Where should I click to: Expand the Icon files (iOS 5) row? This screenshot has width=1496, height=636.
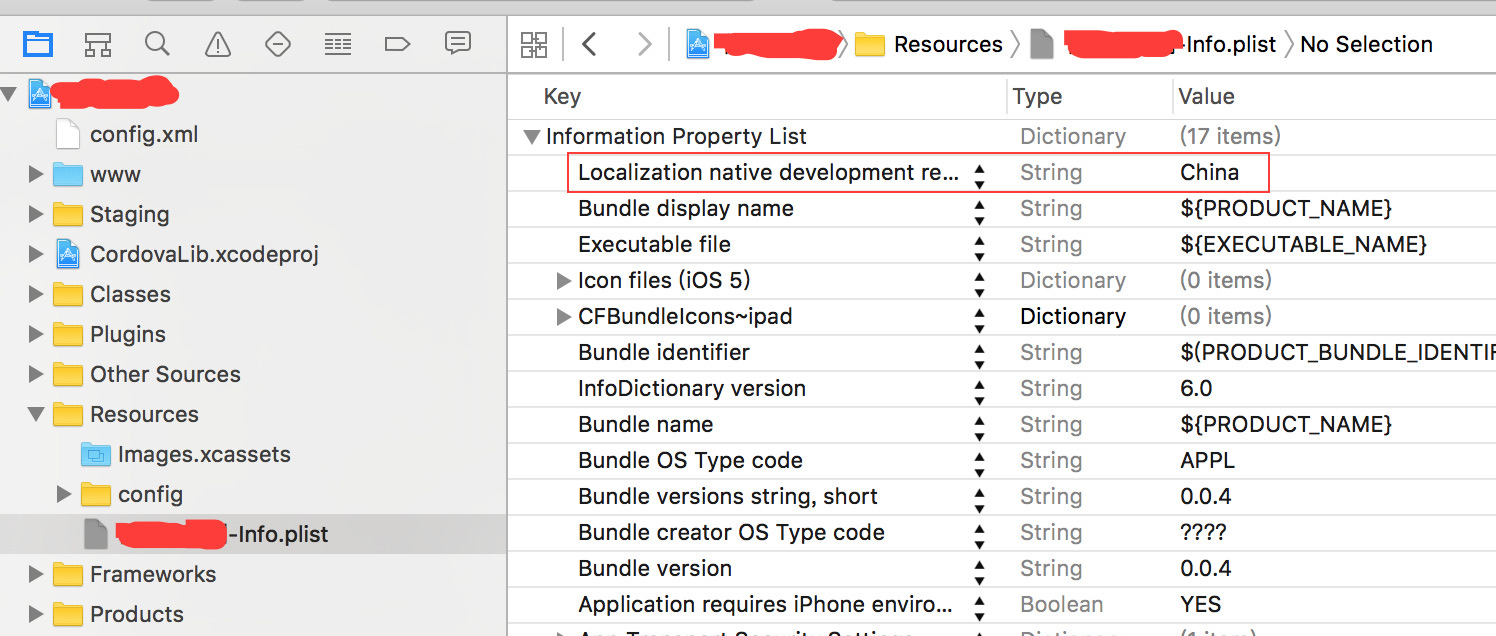[564, 281]
